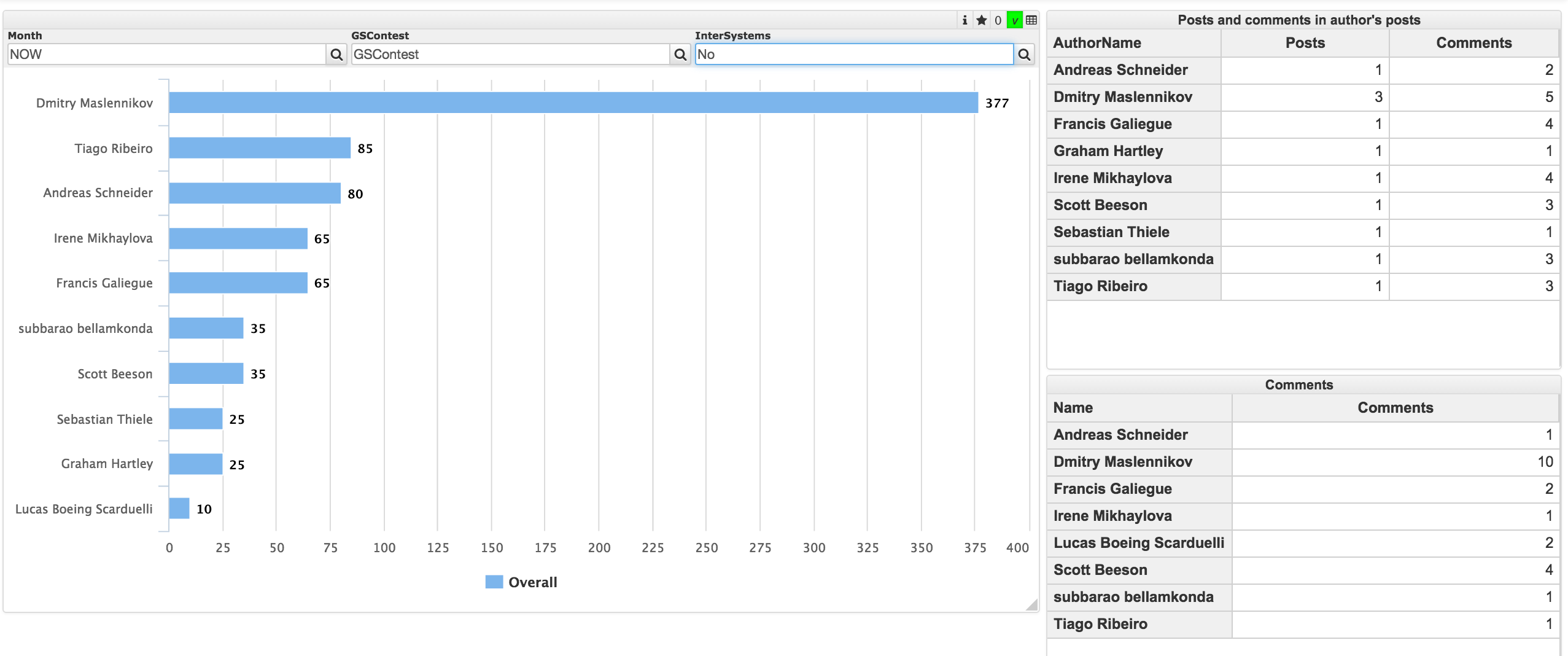Click the info icon in widget toolbar
This screenshot has width=1568, height=656.
(964, 20)
